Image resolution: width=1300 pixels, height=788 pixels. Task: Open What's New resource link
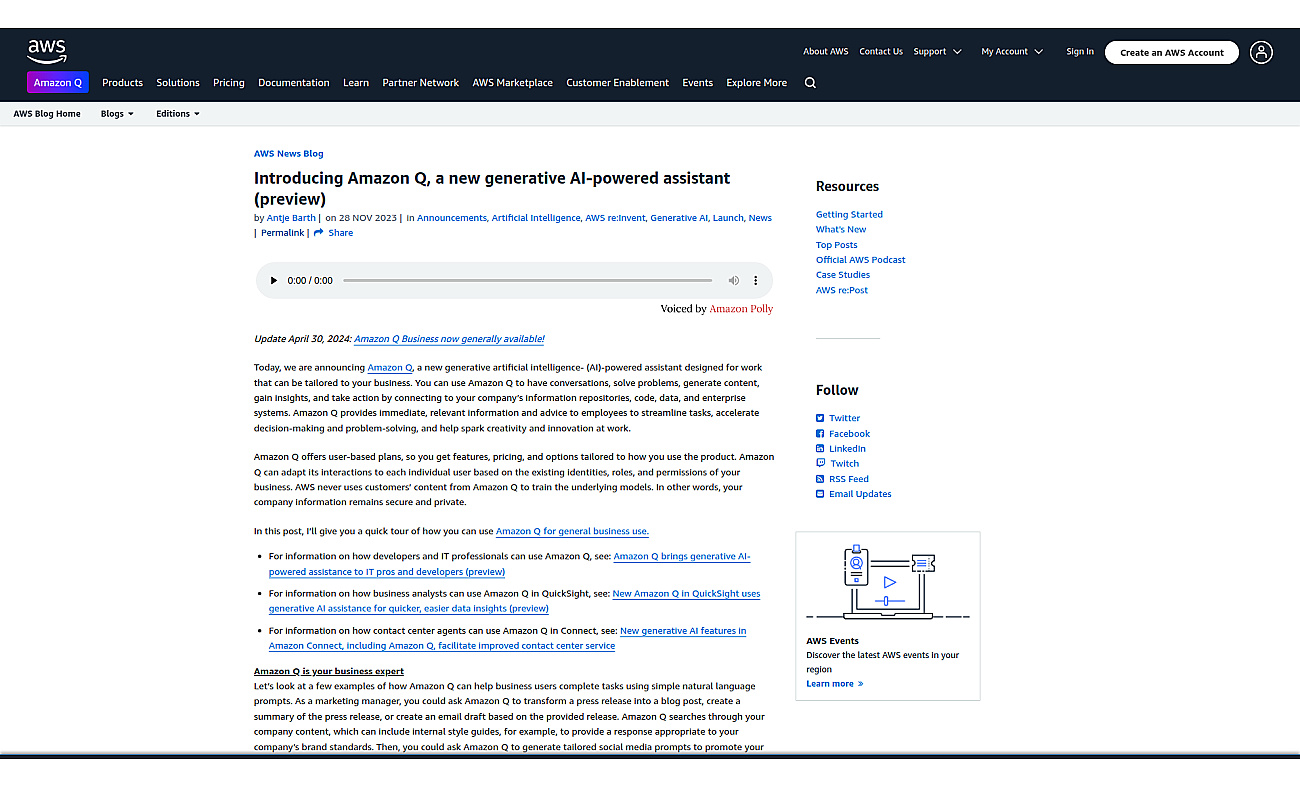(x=841, y=230)
